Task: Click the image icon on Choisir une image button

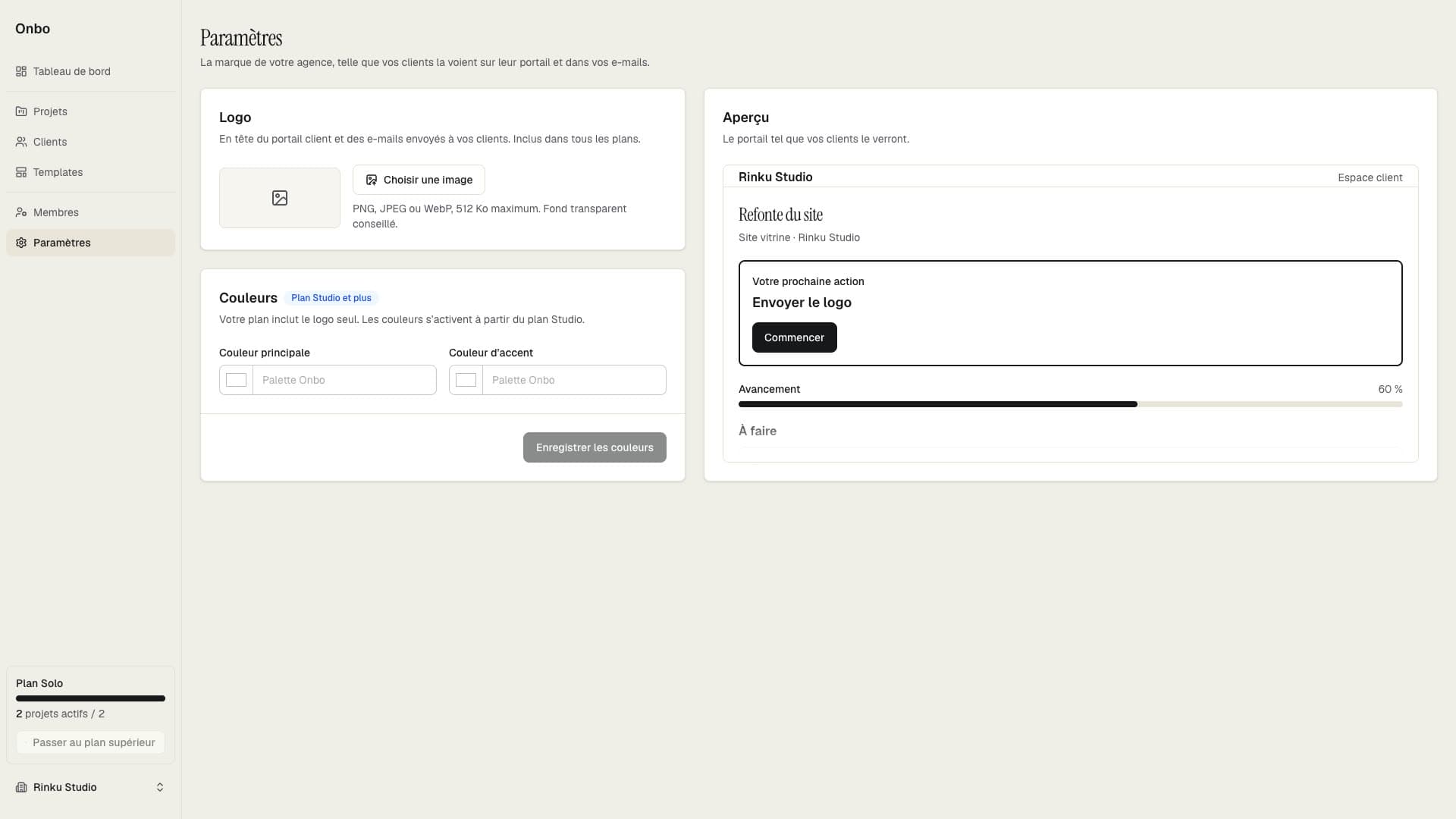Action: (x=372, y=180)
